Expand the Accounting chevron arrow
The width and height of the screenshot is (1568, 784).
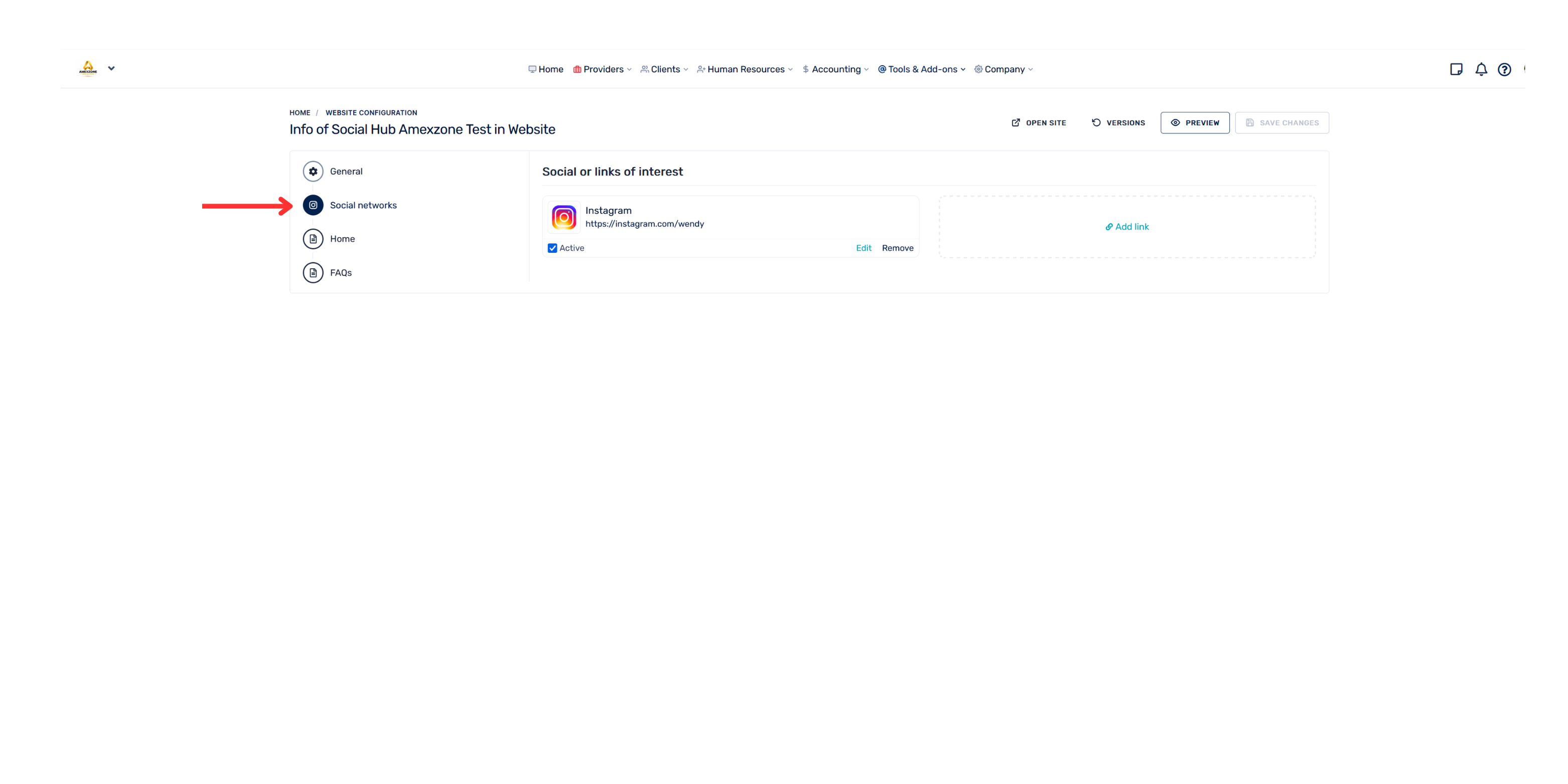[x=866, y=69]
